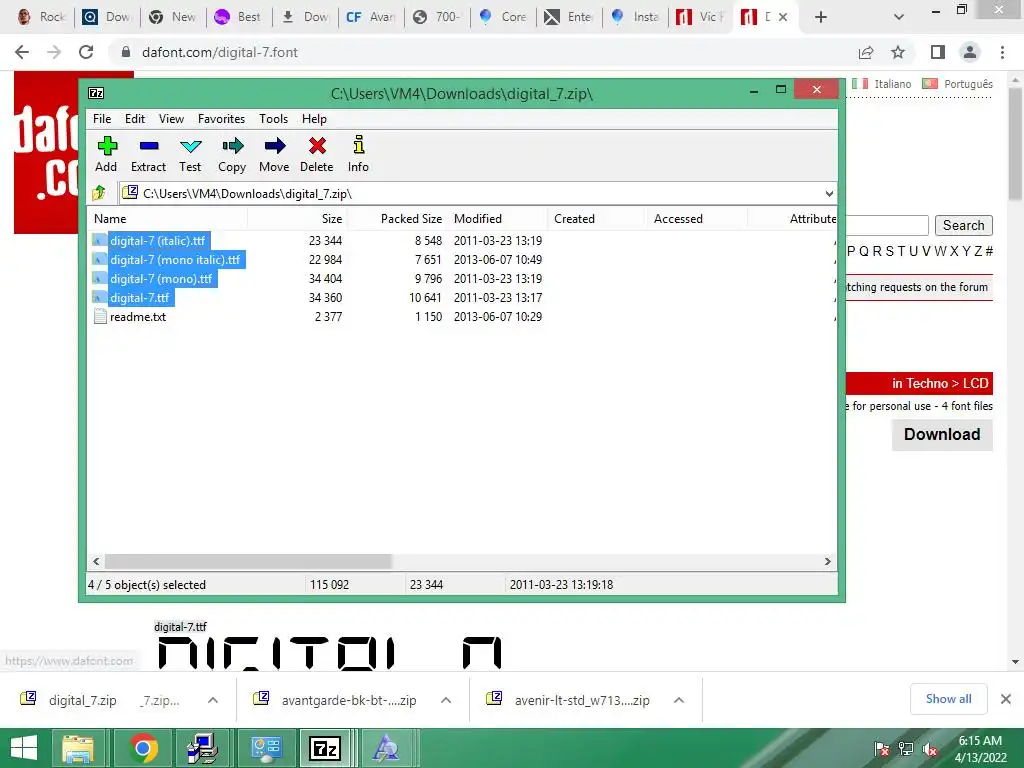The image size is (1024, 768).
Task: Sort by Modified column header
Action: 498,219
